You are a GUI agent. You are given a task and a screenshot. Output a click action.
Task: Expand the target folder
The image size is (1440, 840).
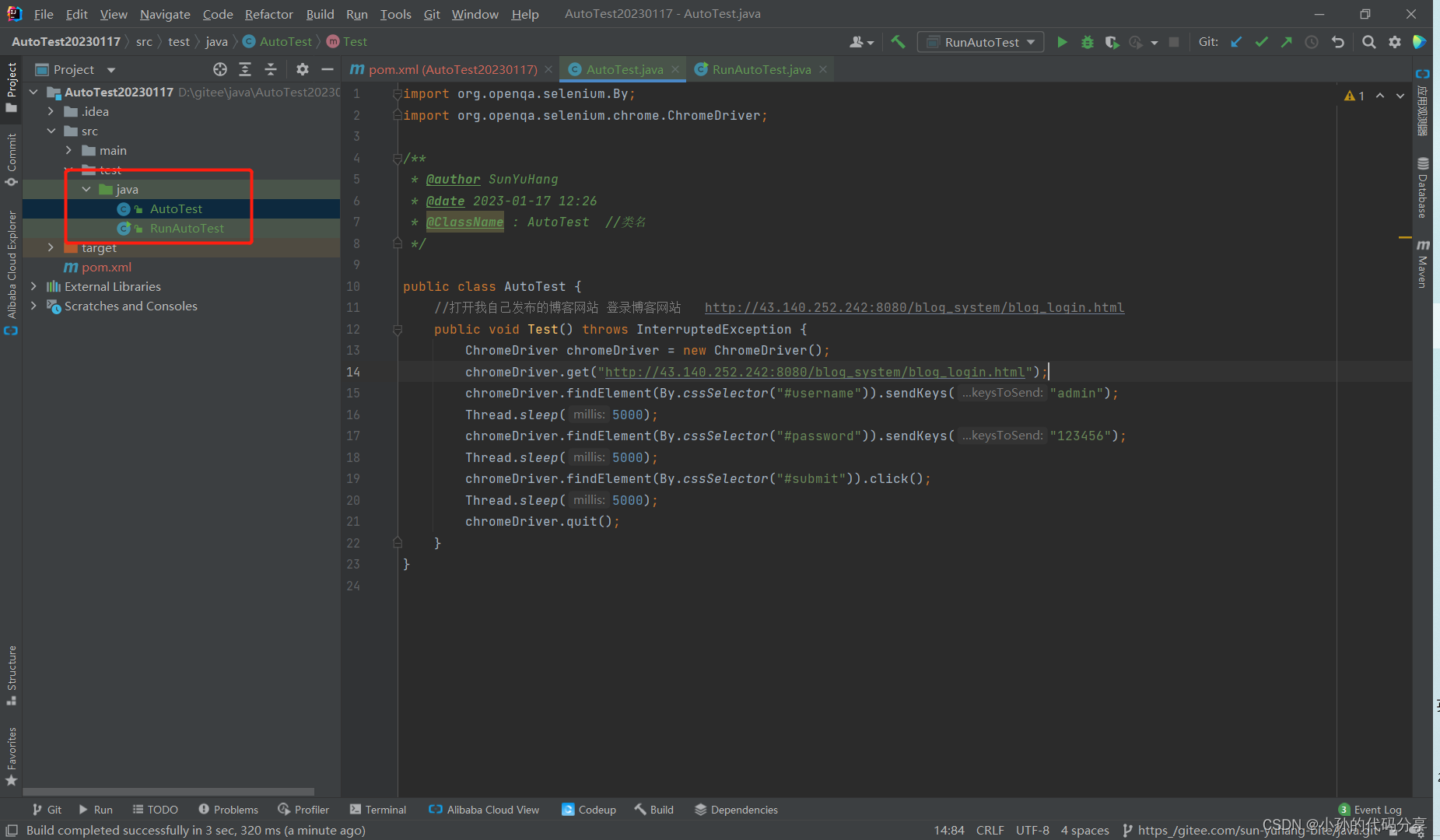tap(51, 247)
